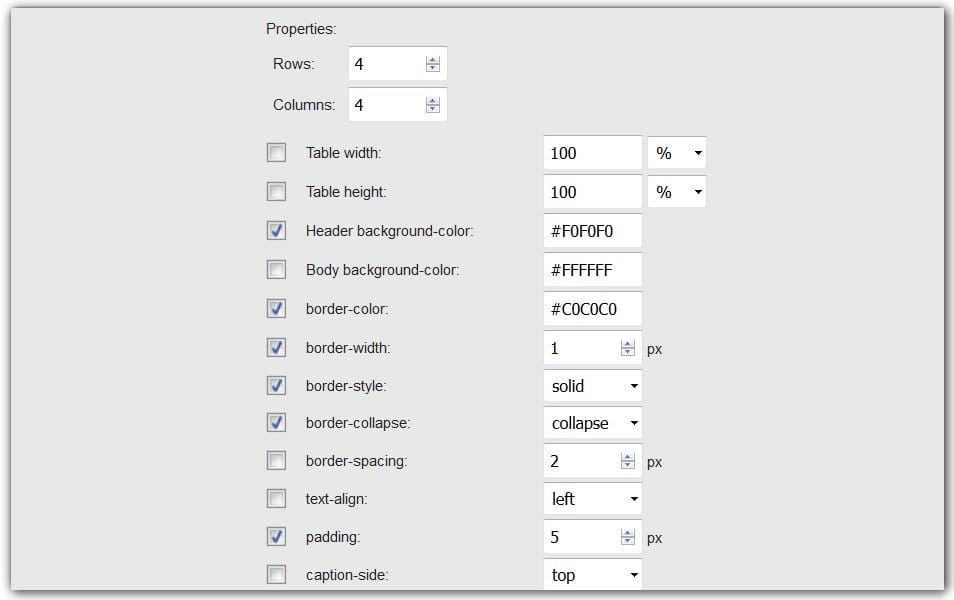This screenshot has height=600, width=954.
Task: Click the Body background-color value field
Action: tap(592, 269)
